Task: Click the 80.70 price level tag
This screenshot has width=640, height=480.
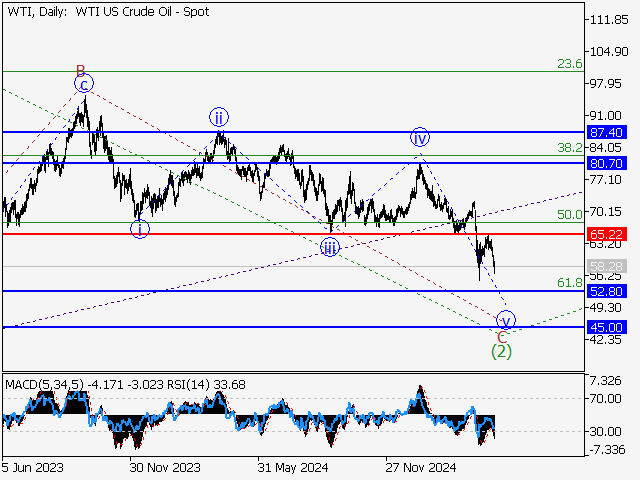Action: tap(607, 162)
